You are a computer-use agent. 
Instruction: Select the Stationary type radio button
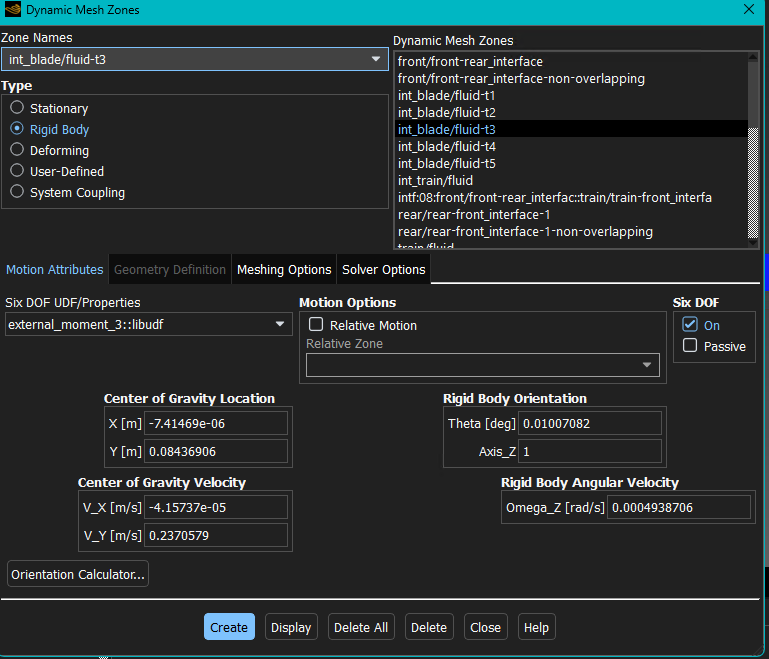tap(17, 108)
